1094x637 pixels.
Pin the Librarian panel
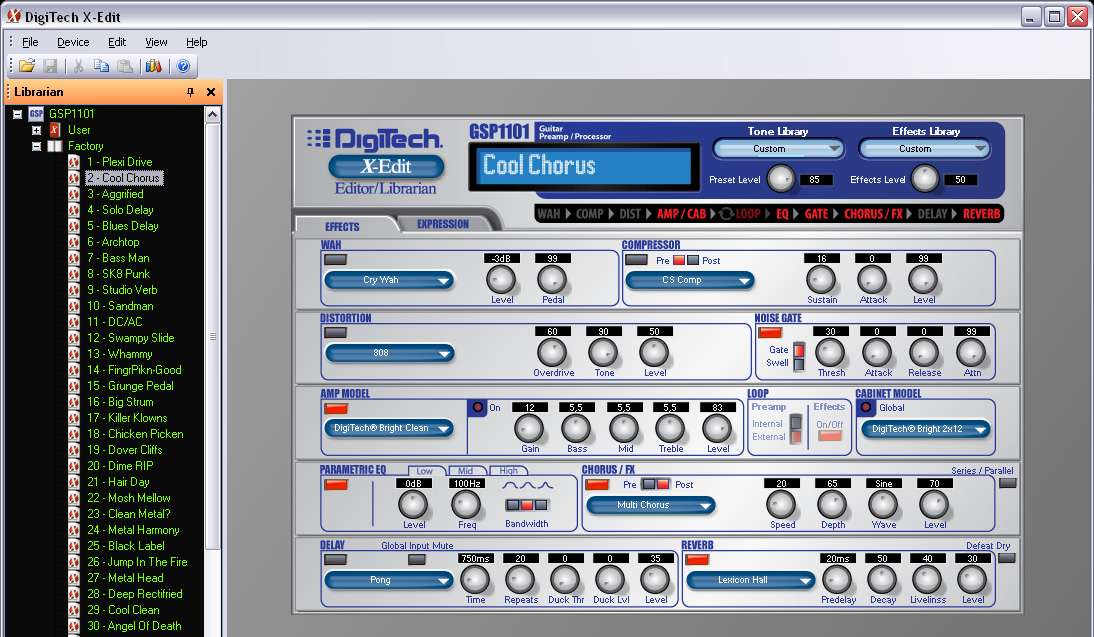point(190,92)
